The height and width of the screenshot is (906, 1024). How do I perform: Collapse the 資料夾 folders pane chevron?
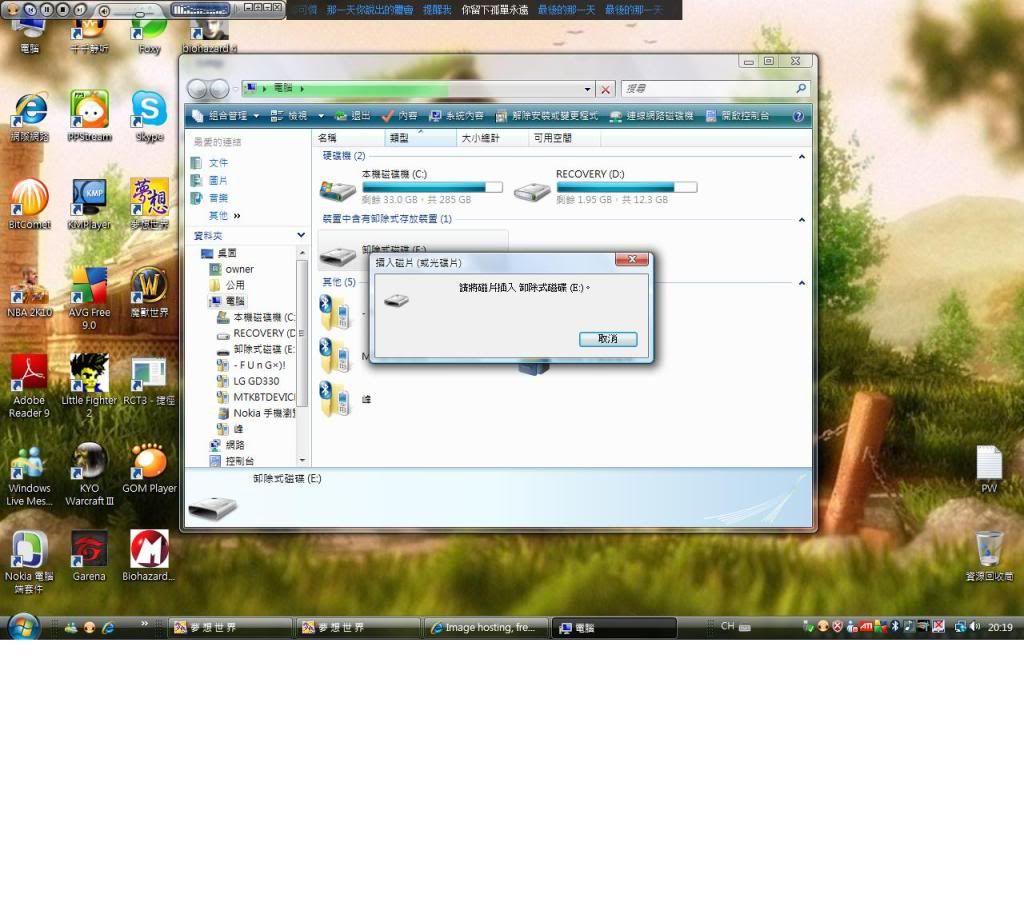(x=301, y=236)
